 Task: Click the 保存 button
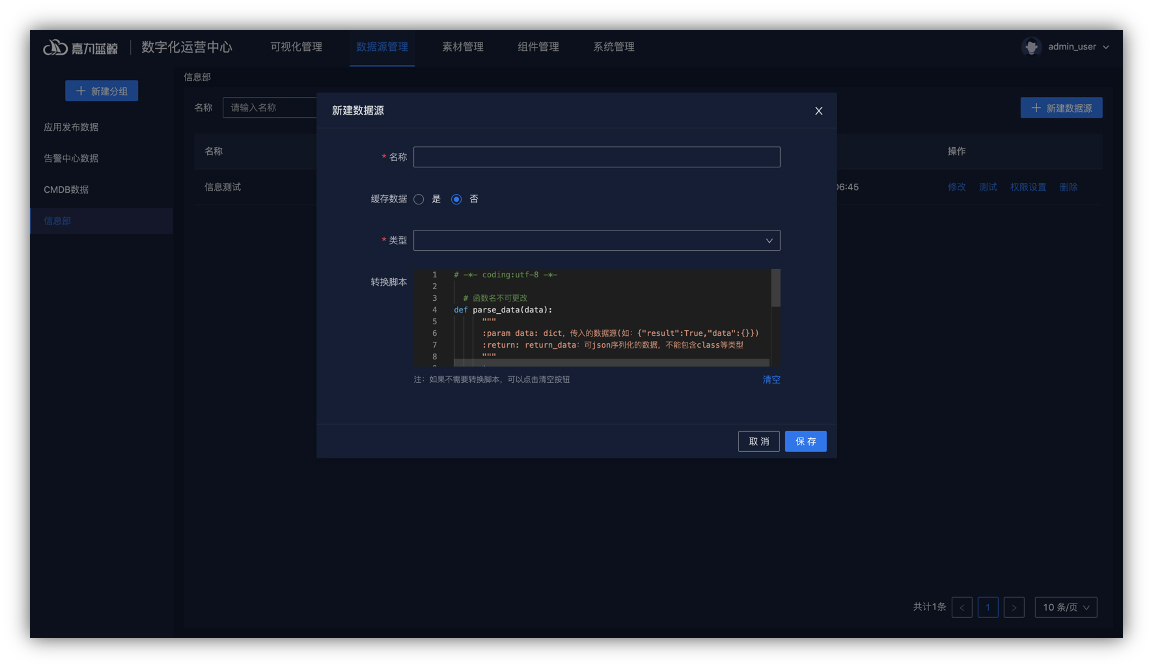805,441
